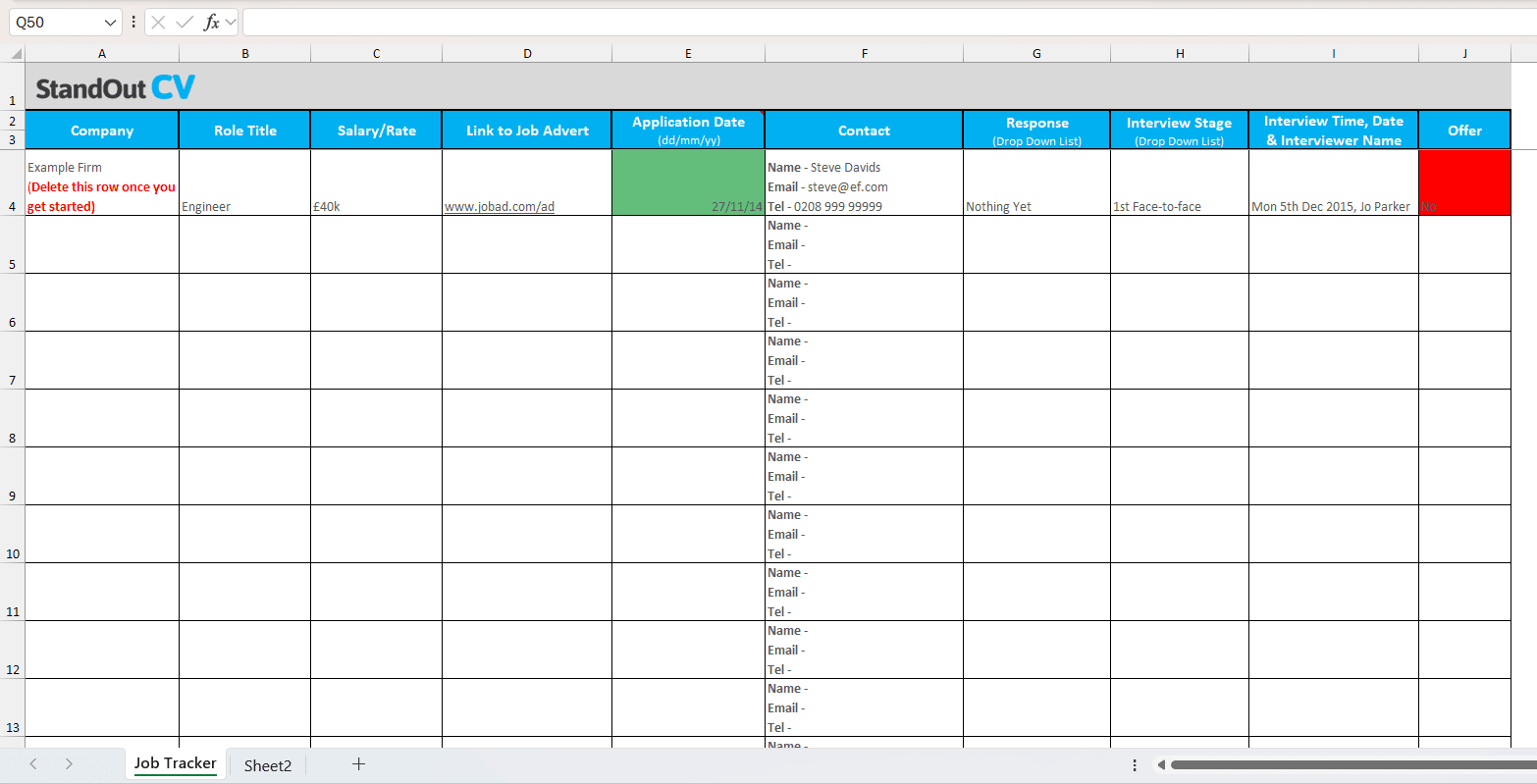
Task: Click the horizontal scrollbar at the bottom
Action: pyautogui.click(x=1345, y=764)
